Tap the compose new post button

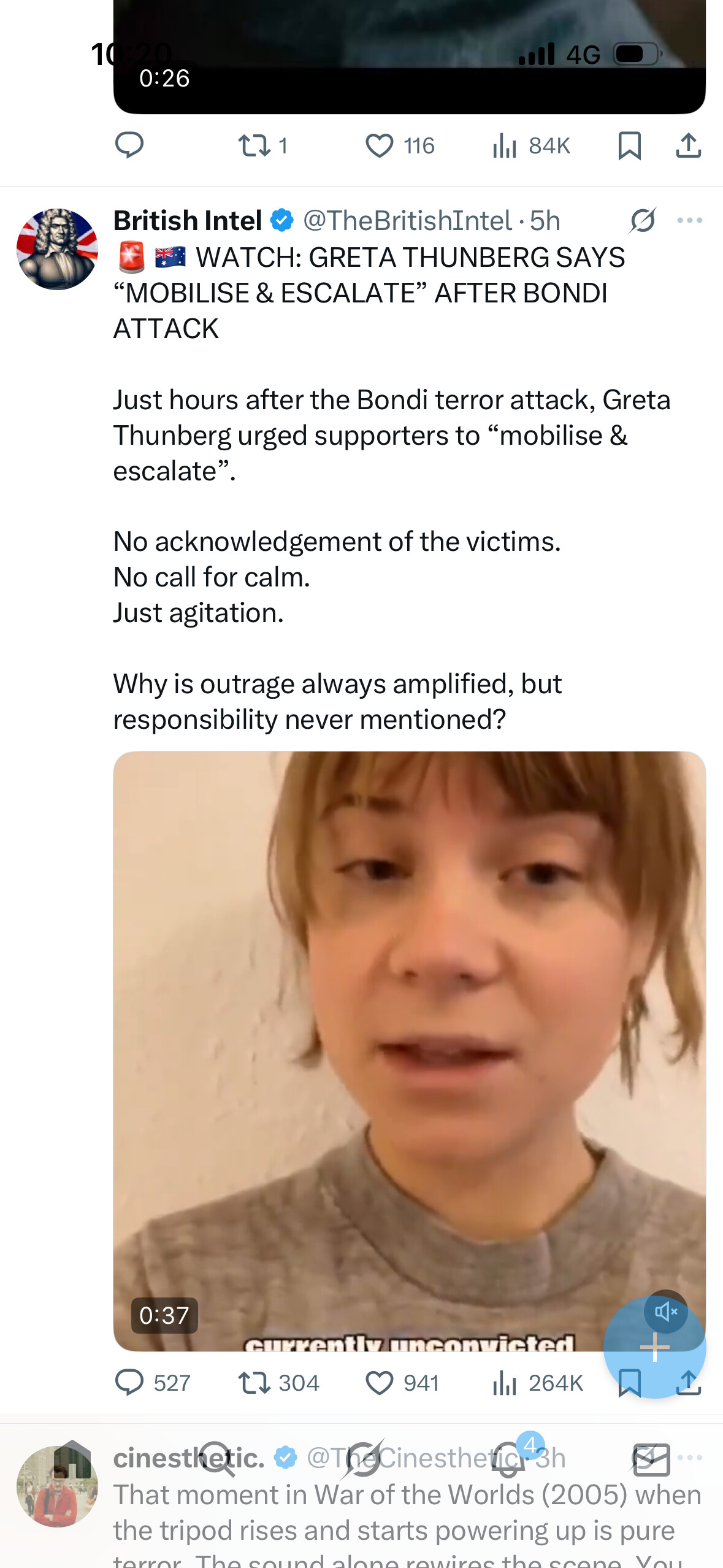click(654, 1348)
